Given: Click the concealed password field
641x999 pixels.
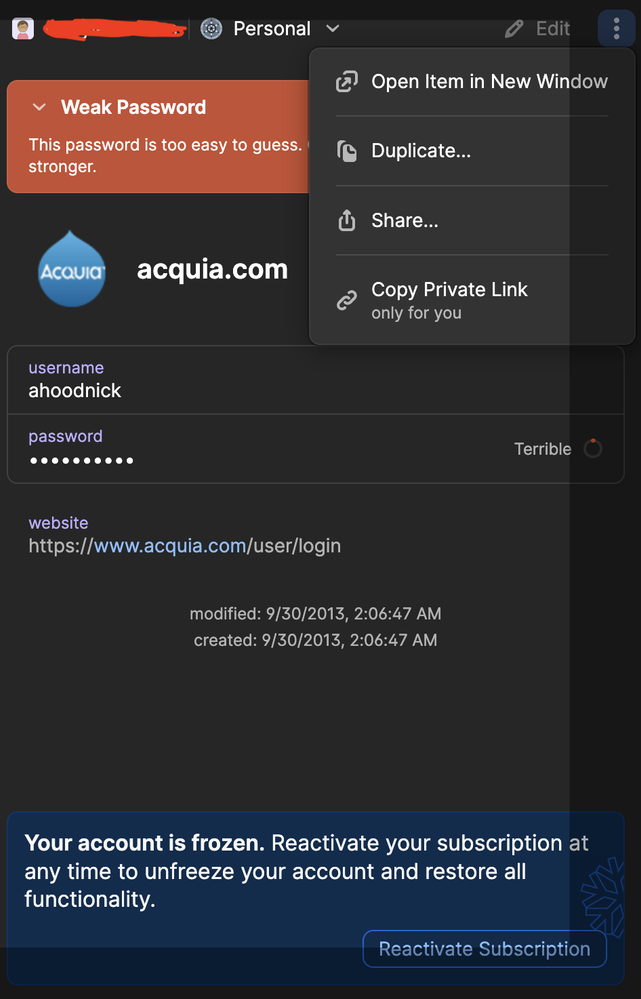Looking at the screenshot, I should coord(81,460).
